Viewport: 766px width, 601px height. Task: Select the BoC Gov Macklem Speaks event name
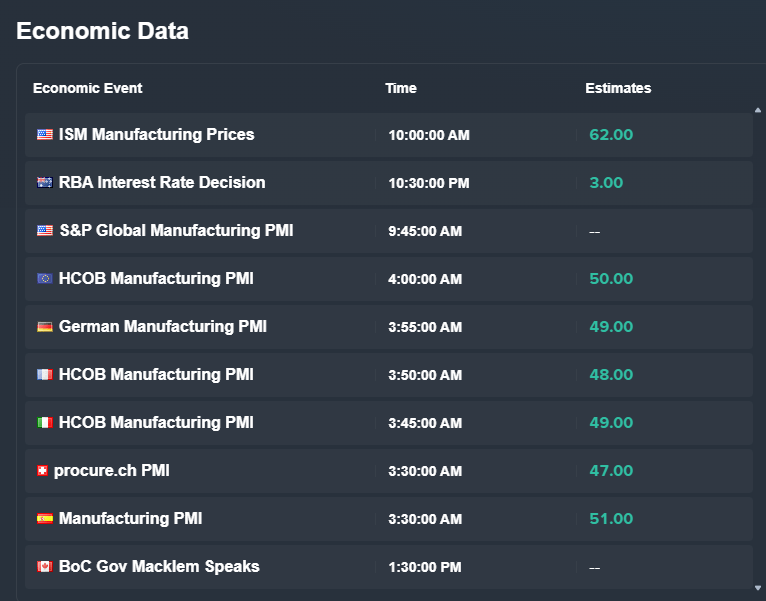tap(159, 566)
